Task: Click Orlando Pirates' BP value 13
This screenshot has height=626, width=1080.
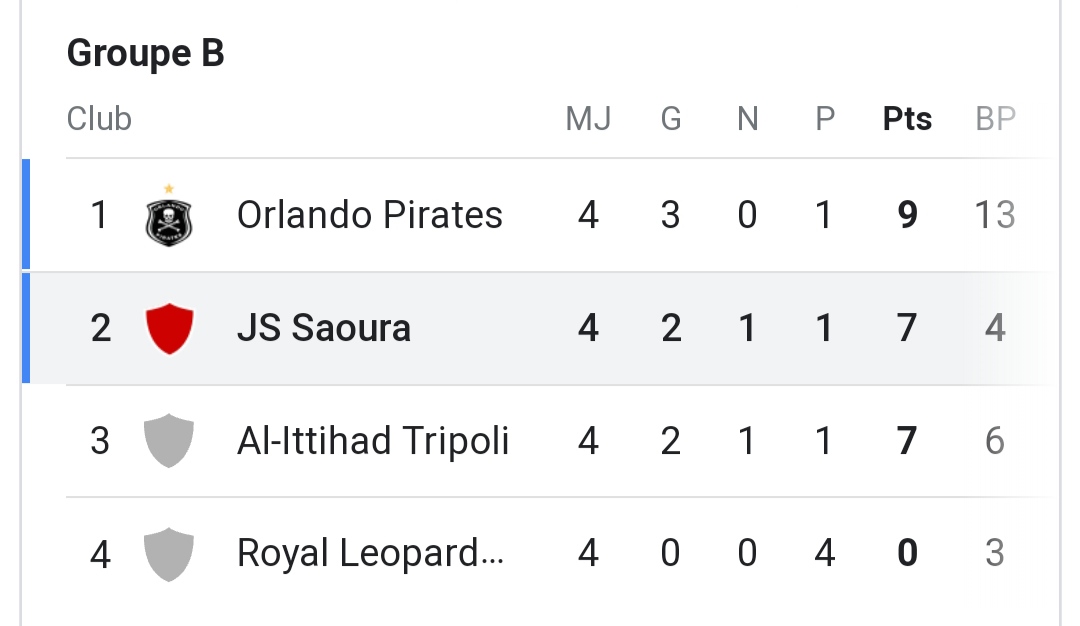Action: [995, 215]
